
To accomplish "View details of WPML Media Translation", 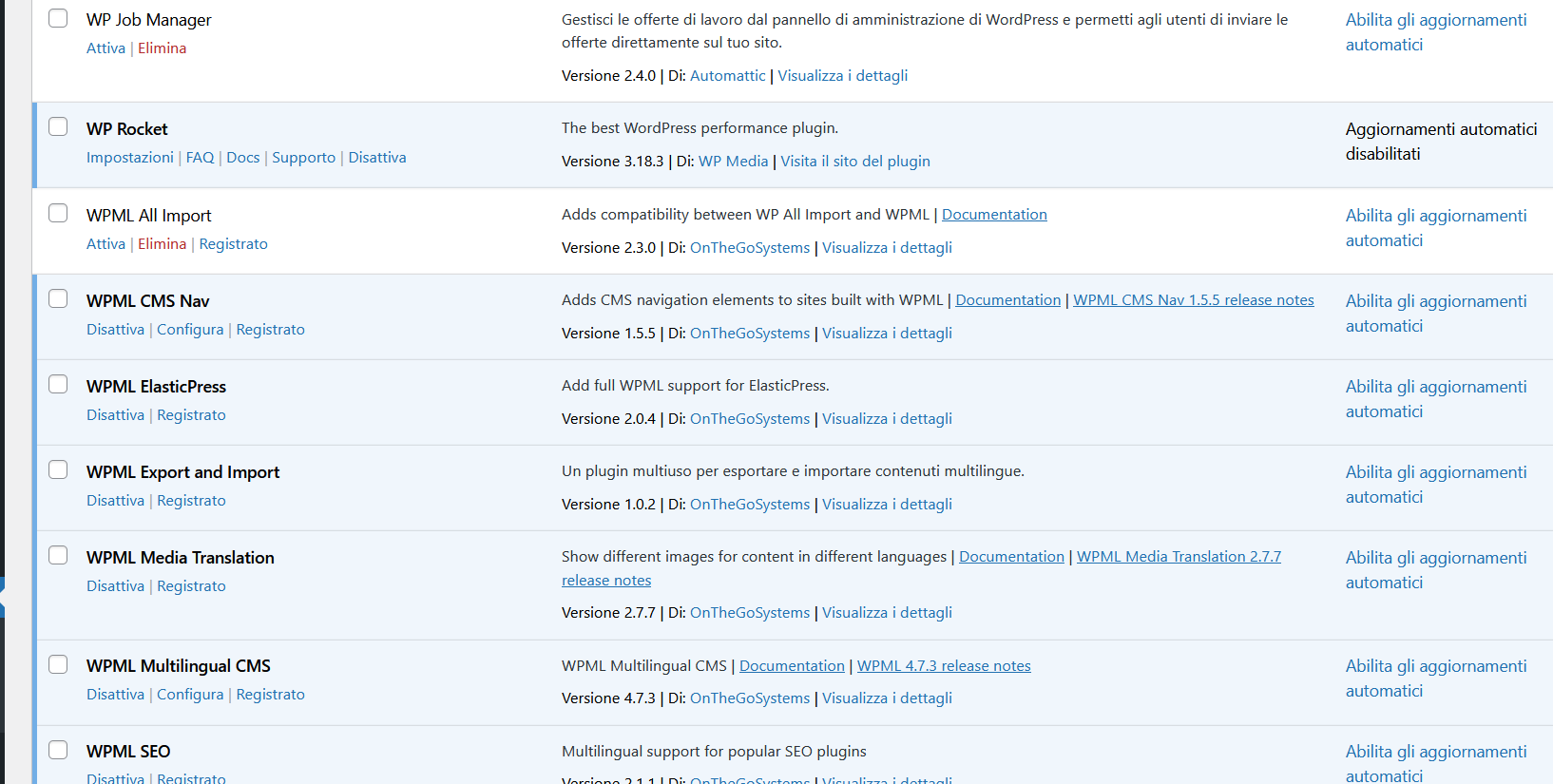I will pyautogui.click(x=887, y=613).
